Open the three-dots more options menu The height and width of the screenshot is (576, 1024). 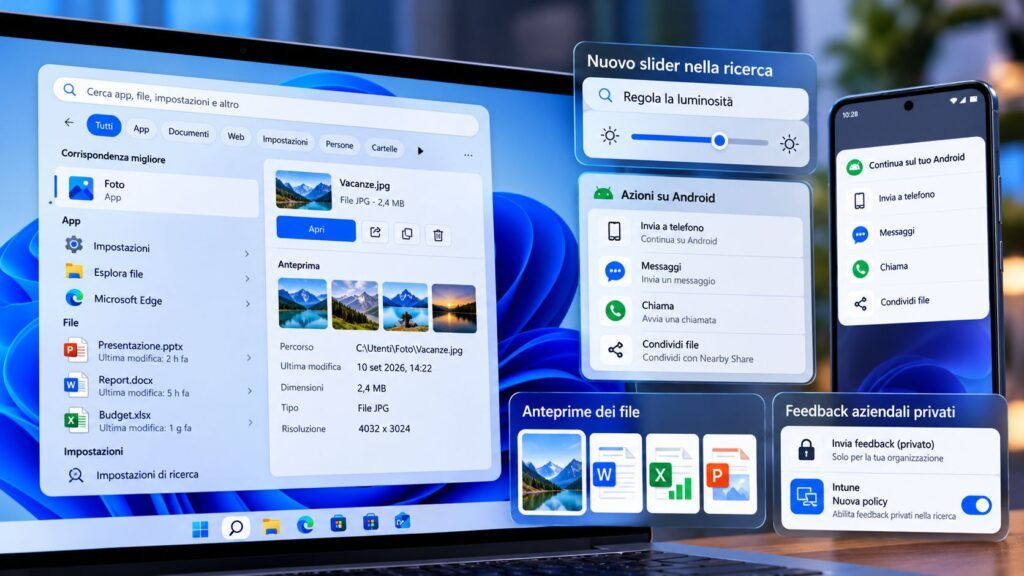coord(468,155)
